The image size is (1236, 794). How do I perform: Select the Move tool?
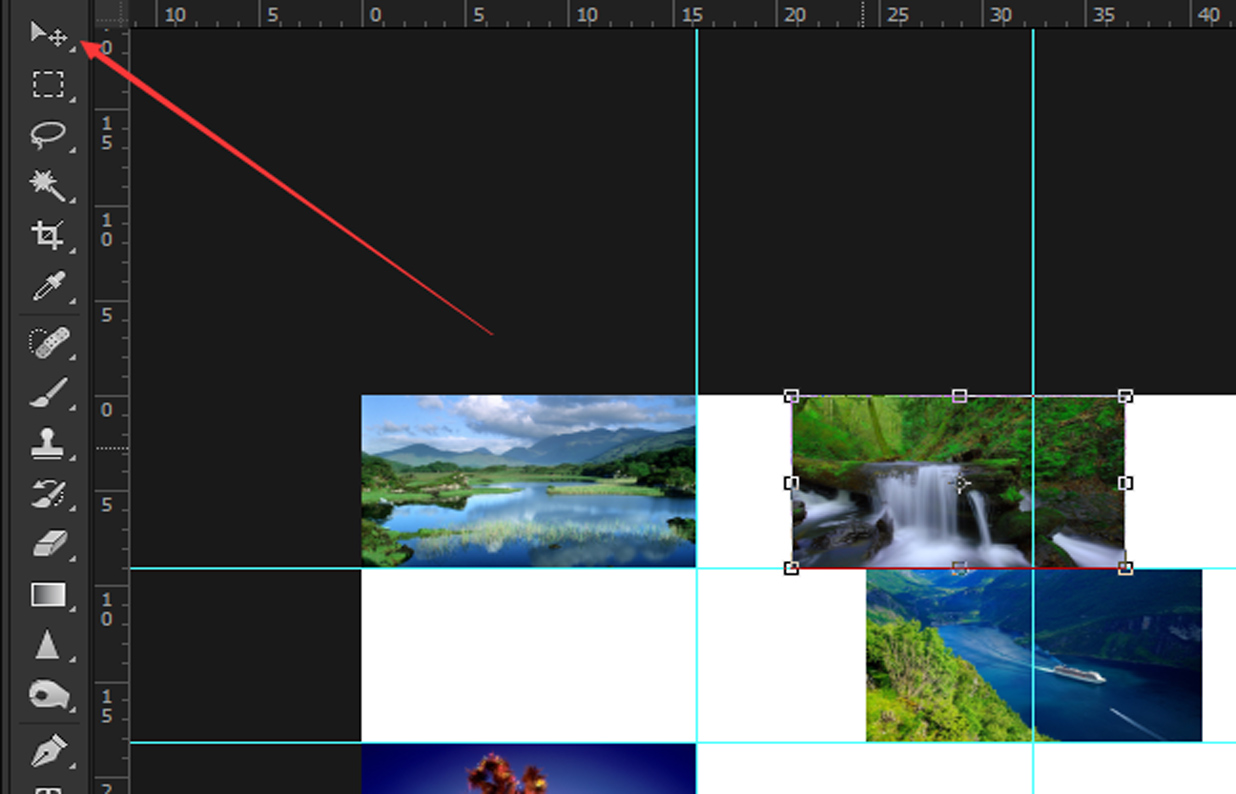click(48, 35)
